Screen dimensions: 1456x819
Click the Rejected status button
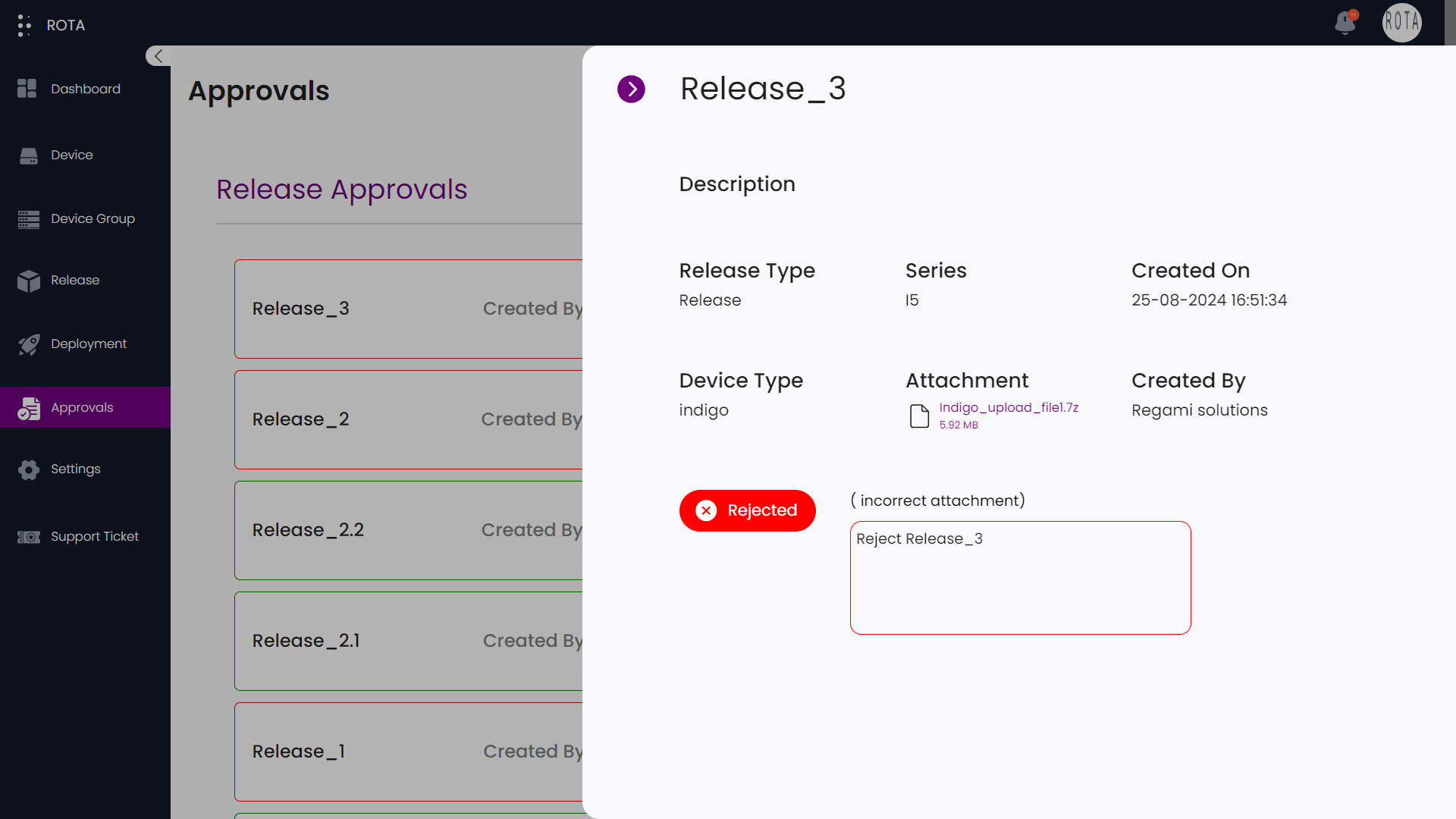(747, 511)
